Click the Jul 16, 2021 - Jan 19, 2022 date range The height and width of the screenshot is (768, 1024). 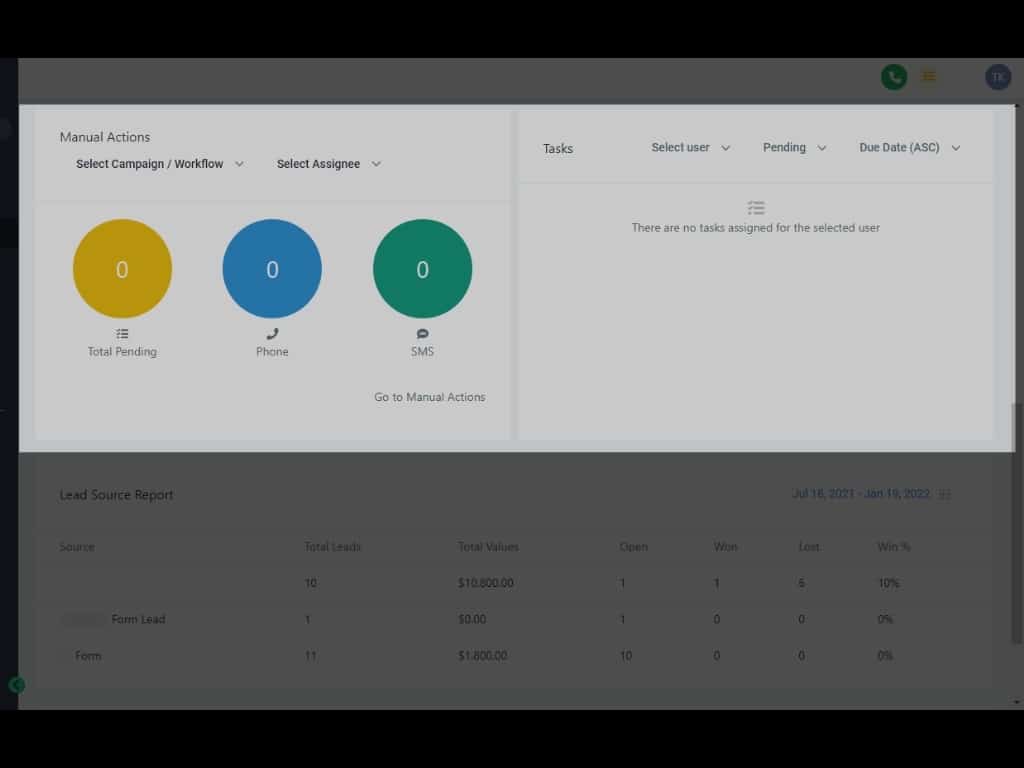(860, 494)
